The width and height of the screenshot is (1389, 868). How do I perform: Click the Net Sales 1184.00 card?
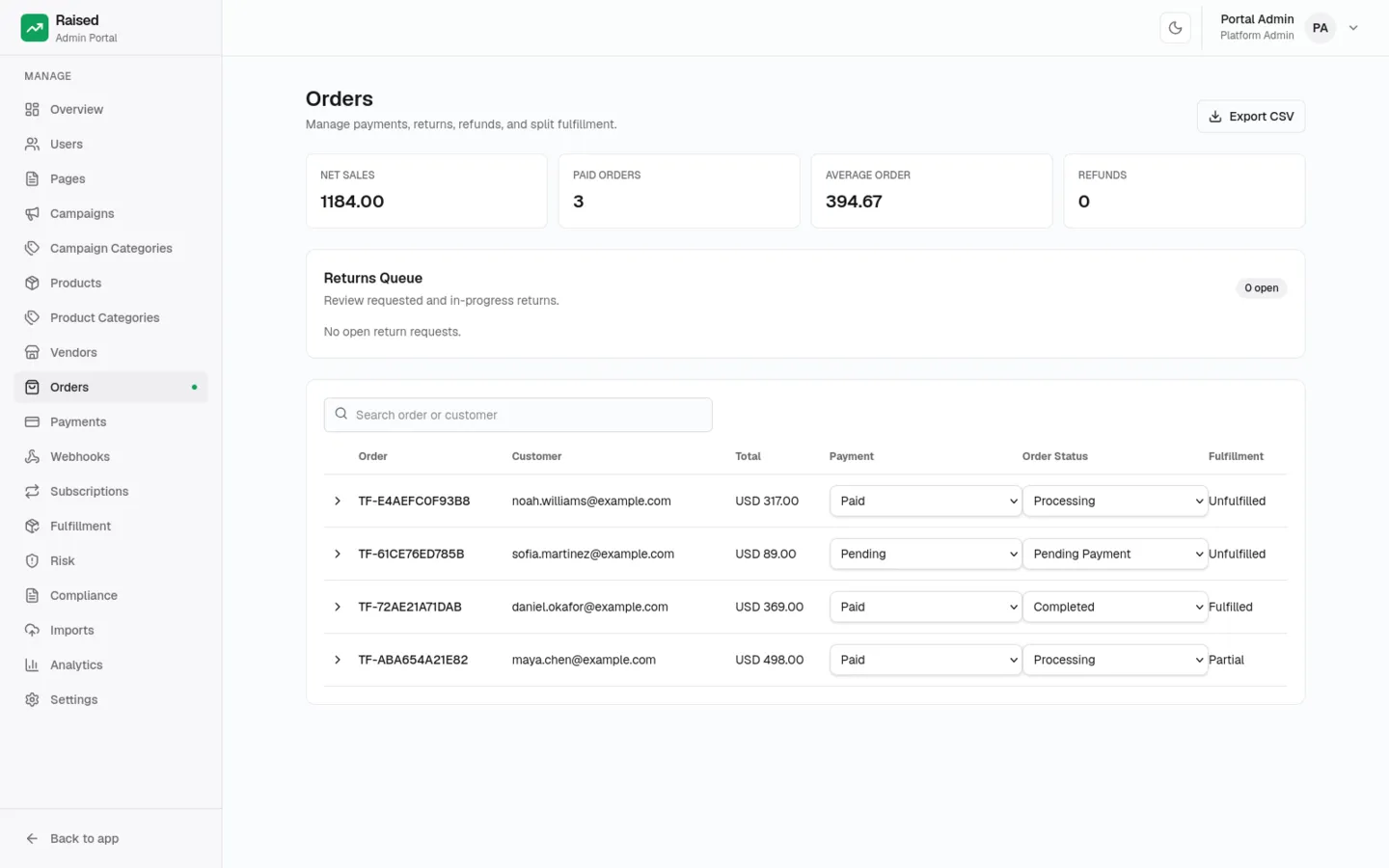tap(426, 191)
